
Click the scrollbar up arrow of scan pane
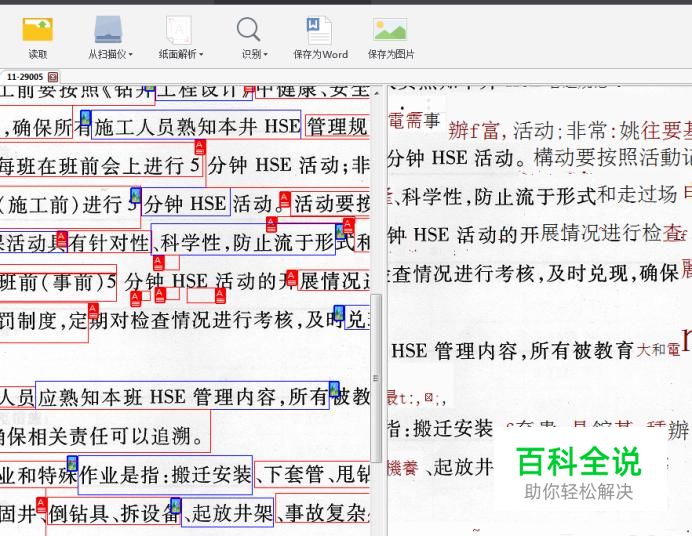point(376,93)
